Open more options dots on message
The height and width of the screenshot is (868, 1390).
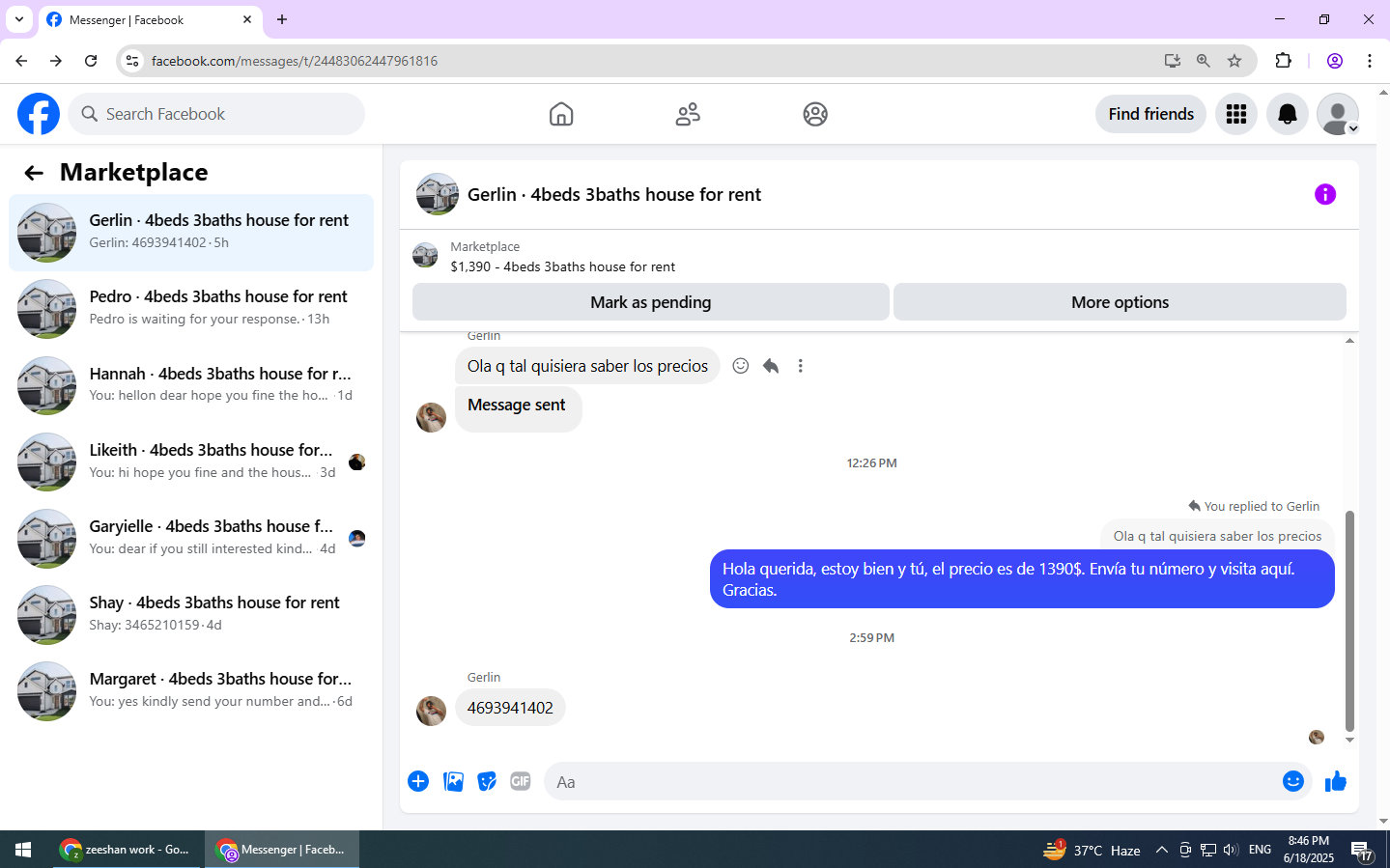801,366
